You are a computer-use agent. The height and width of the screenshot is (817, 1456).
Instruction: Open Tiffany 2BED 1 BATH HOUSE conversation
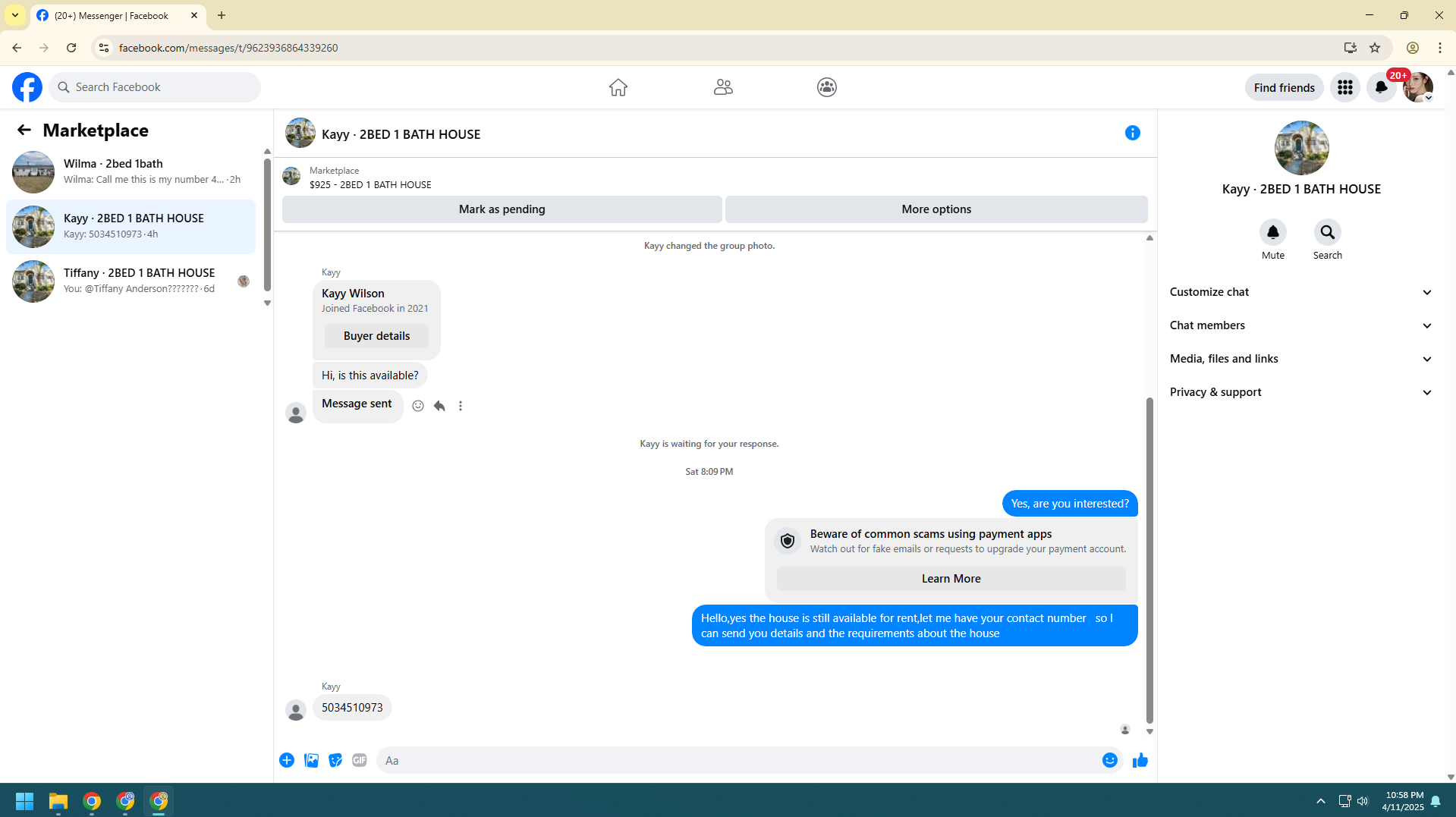tap(131, 281)
